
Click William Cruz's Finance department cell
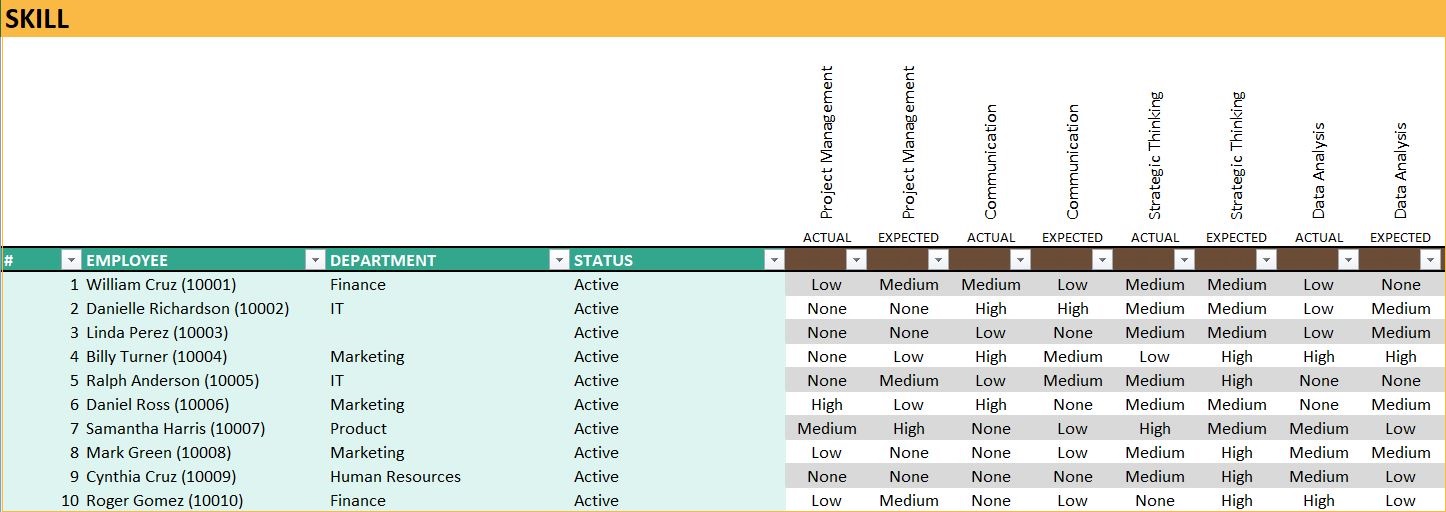click(448, 284)
